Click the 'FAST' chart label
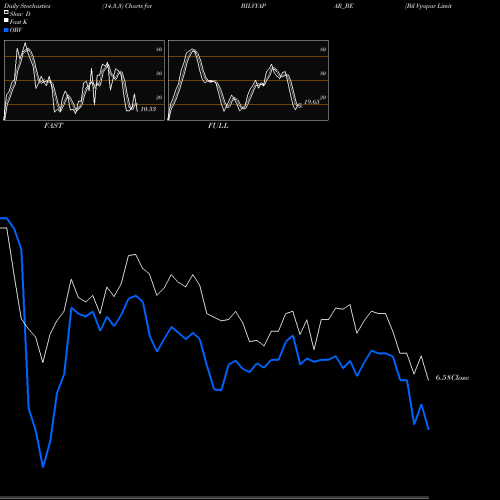 53,126
